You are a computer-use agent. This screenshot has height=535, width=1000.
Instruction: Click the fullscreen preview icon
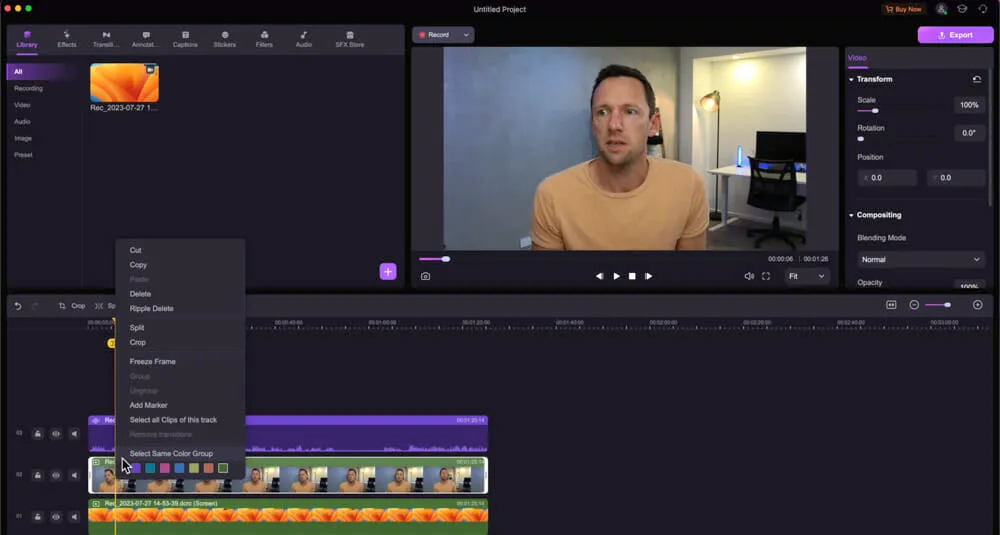pos(766,276)
